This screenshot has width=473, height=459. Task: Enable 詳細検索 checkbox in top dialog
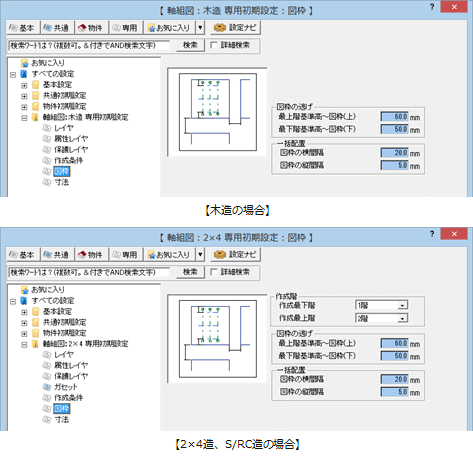pyautogui.click(x=214, y=45)
